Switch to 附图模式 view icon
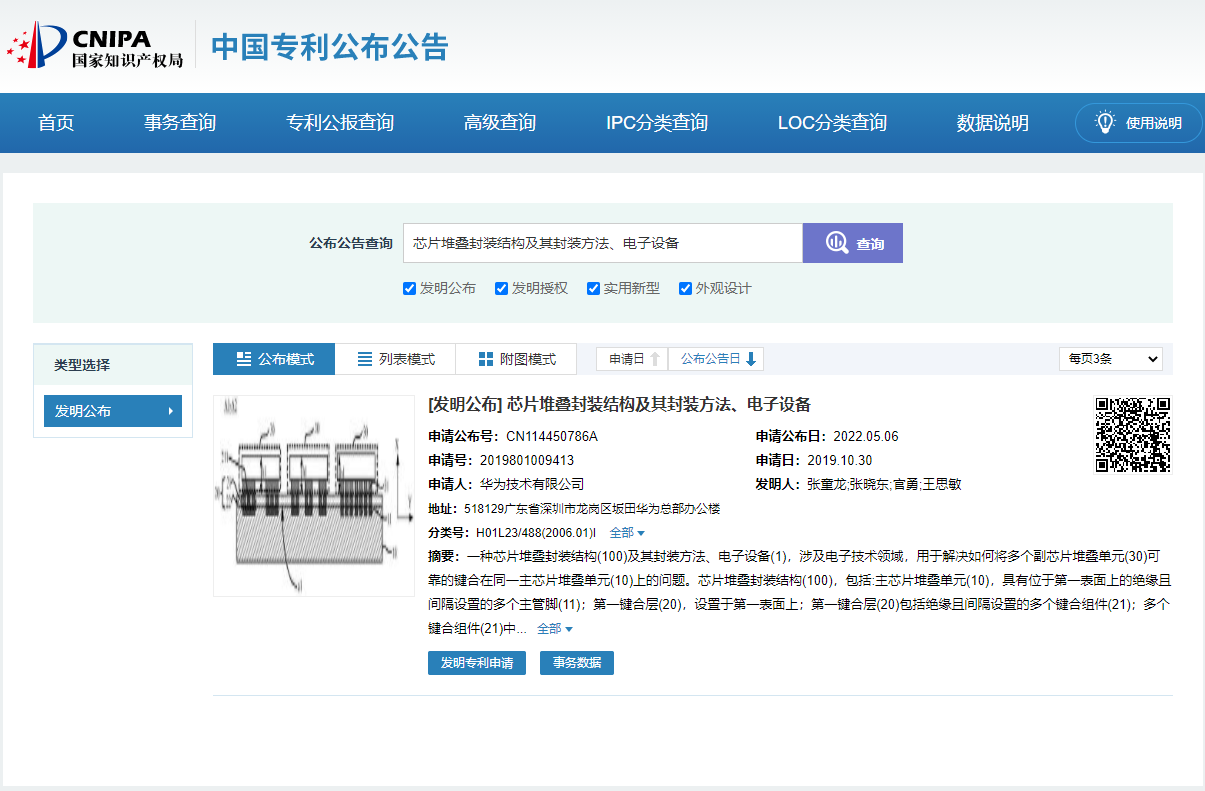This screenshot has height=791, width=1205. click(x=485, y=358)
